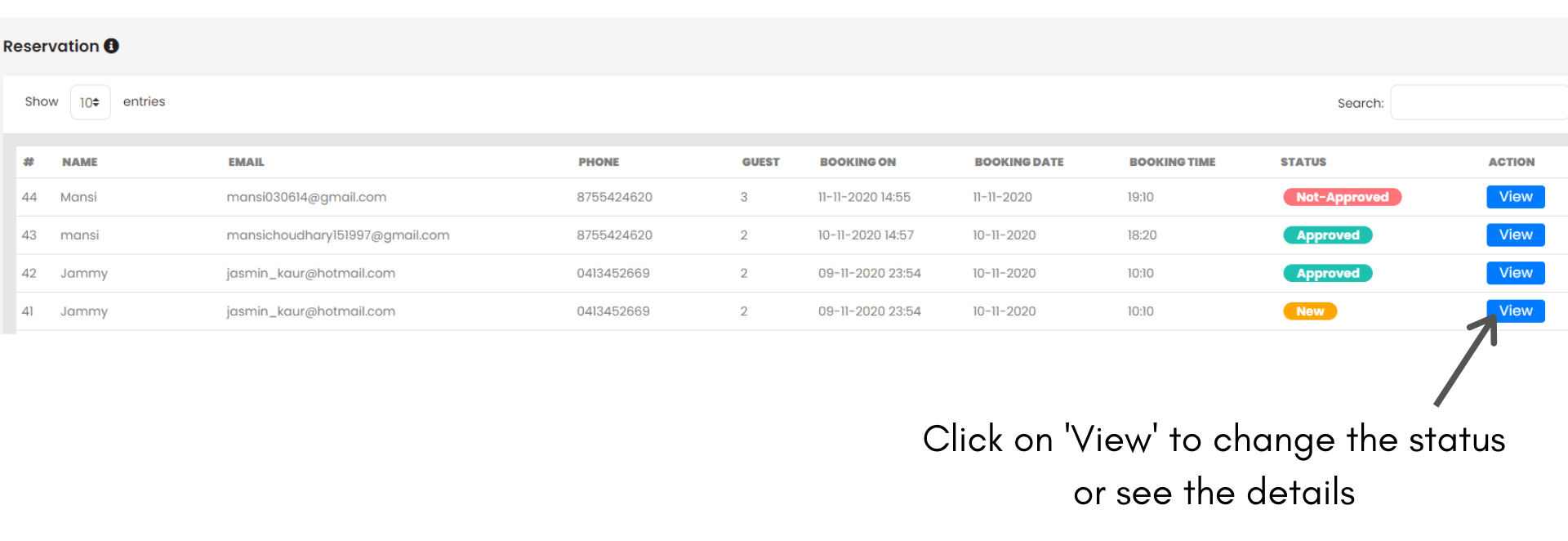This screenshot has width=1568, height=541.
Task: Click the Not-Approved status badge
Action: tap(1342, 197)
